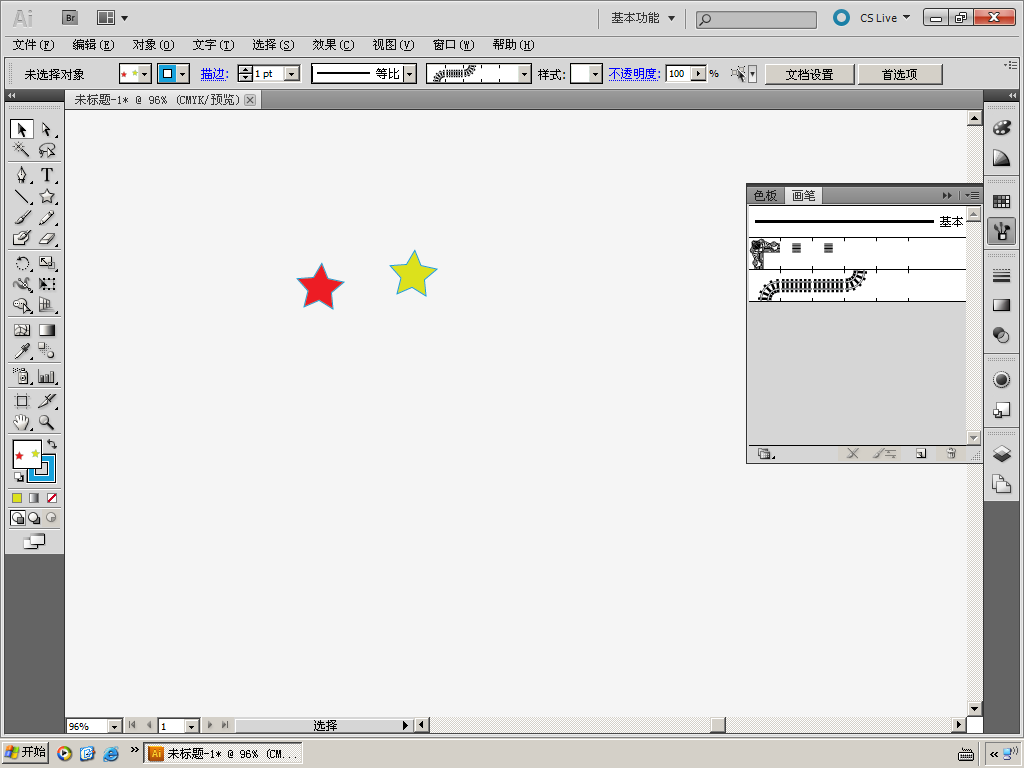Open the 对象(O) menu
Image resolution: width=1024 pixels, height=768 pixels.
point(153,45)
